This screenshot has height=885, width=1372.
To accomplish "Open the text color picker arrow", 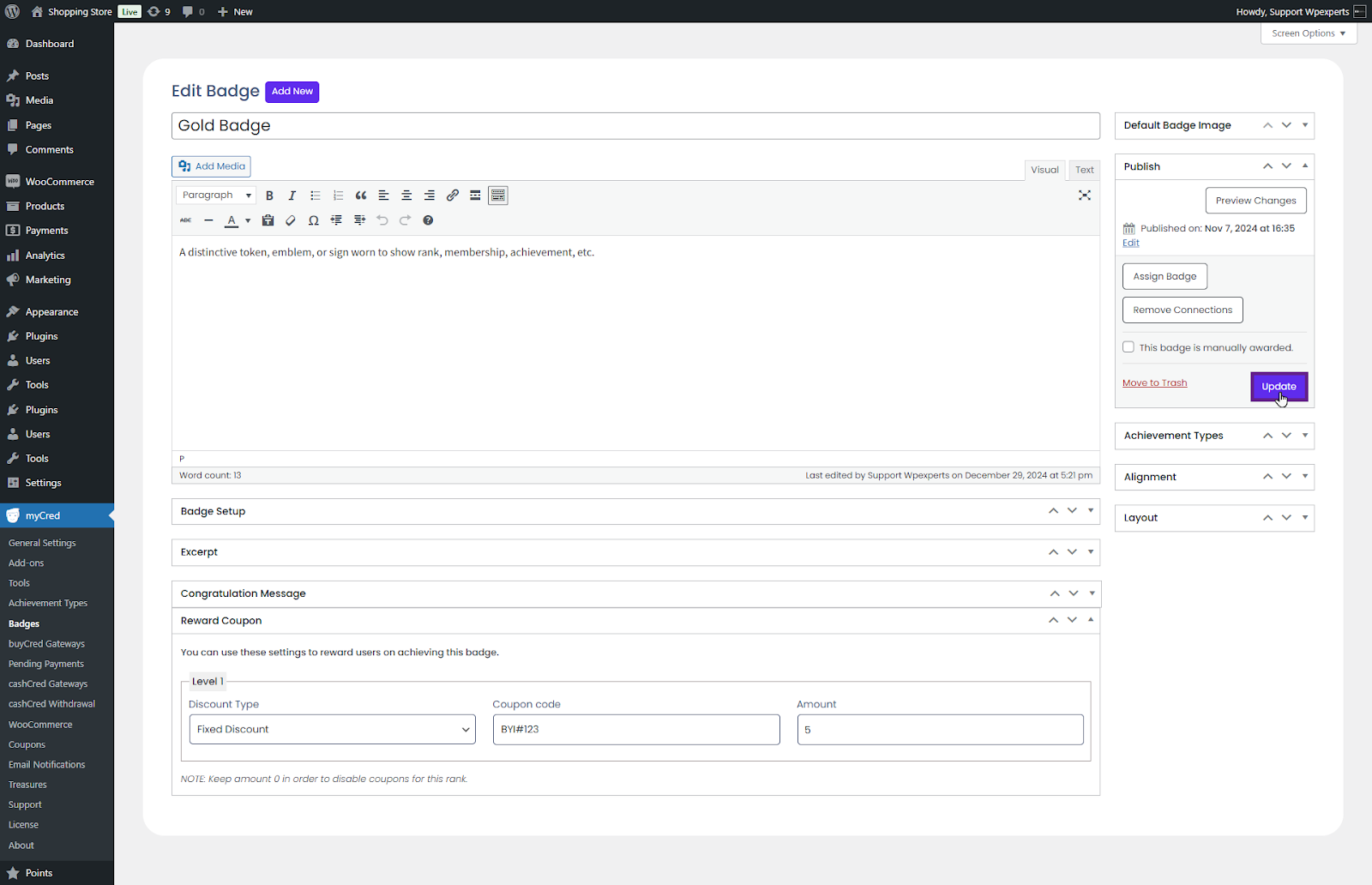I will tap(248, 220).
